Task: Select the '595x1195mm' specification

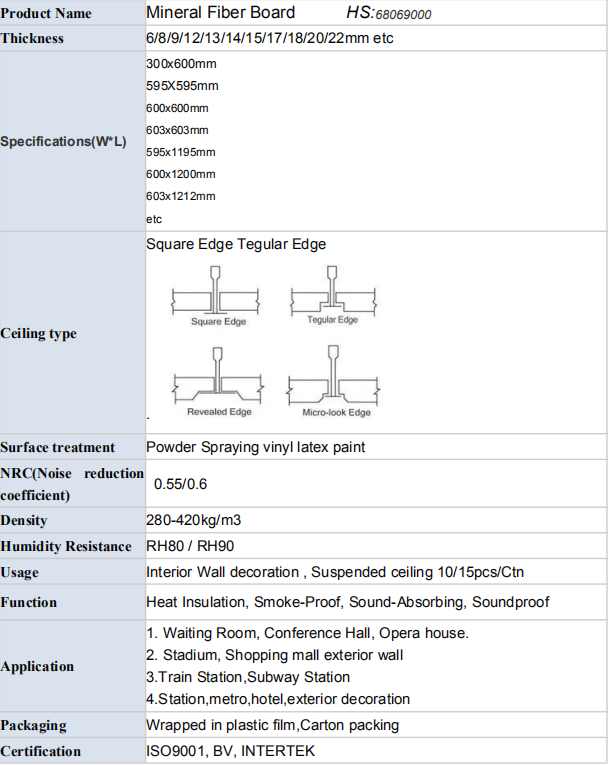Action: (181, 152)
